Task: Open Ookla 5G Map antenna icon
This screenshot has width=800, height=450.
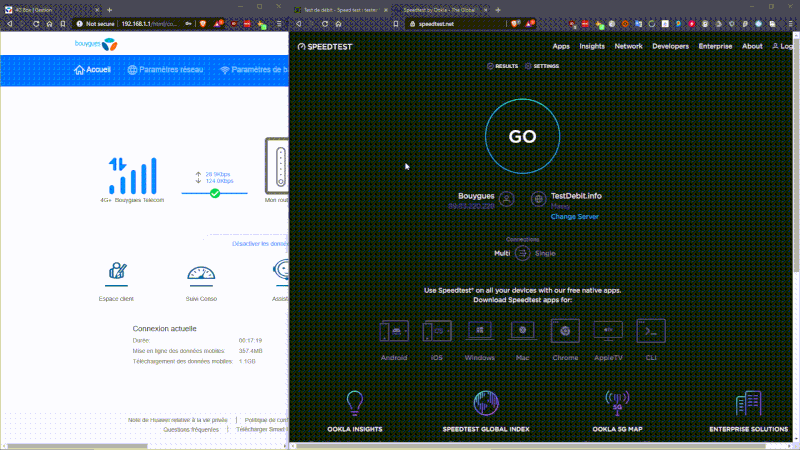Action: [x=617, y=403]
